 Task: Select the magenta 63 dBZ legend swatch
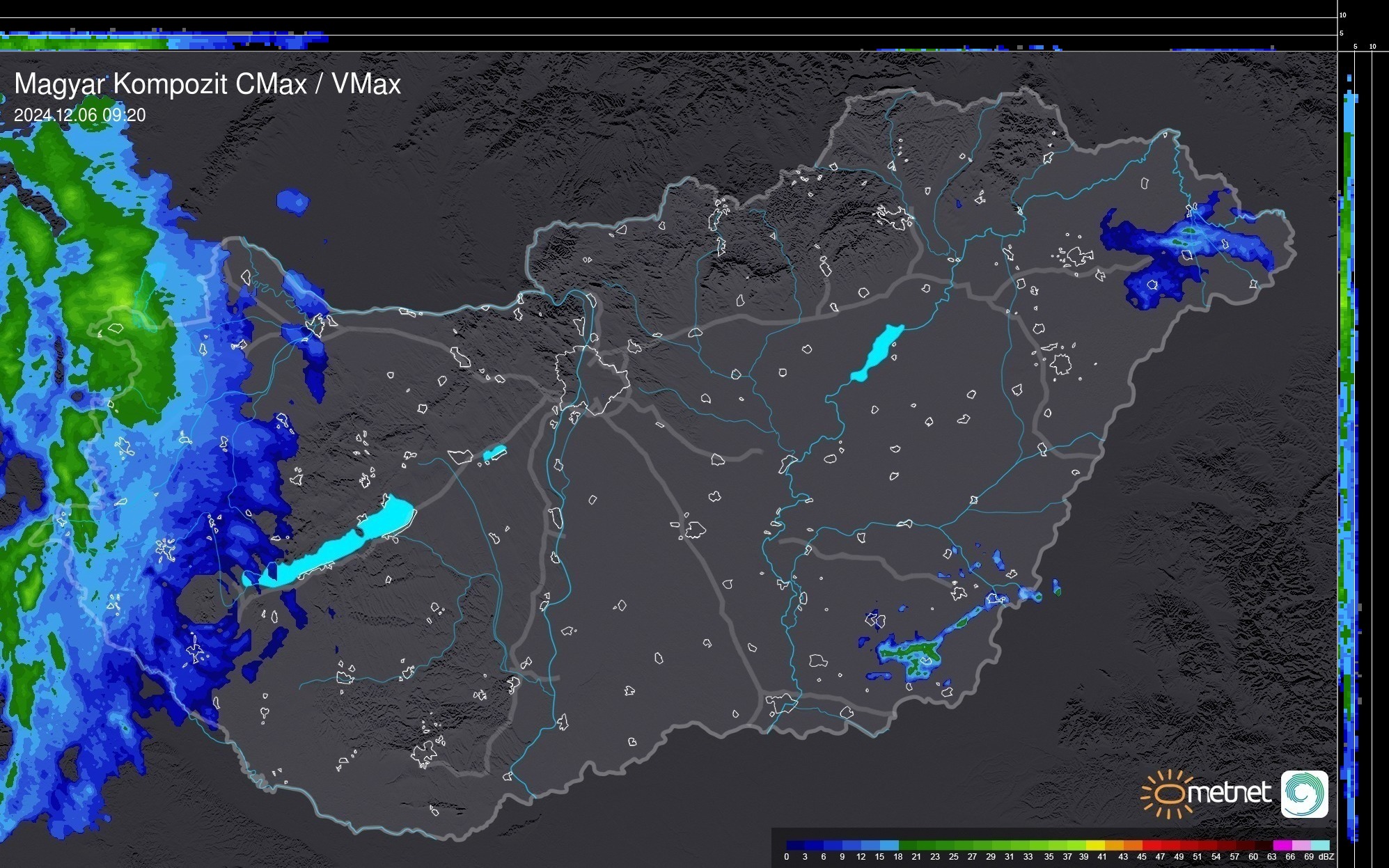pos(1281,845)
